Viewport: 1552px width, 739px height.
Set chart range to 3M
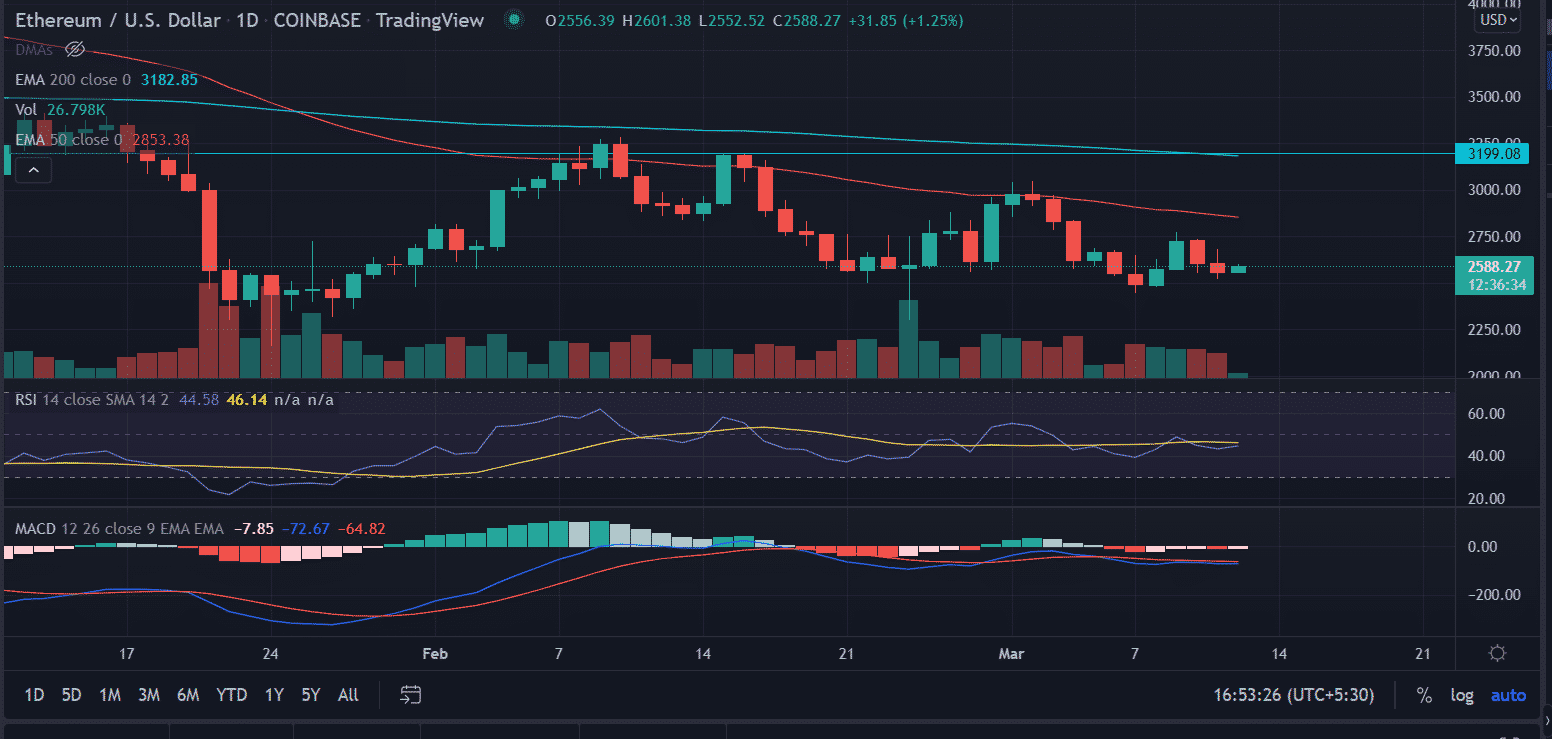pos(149,694)
